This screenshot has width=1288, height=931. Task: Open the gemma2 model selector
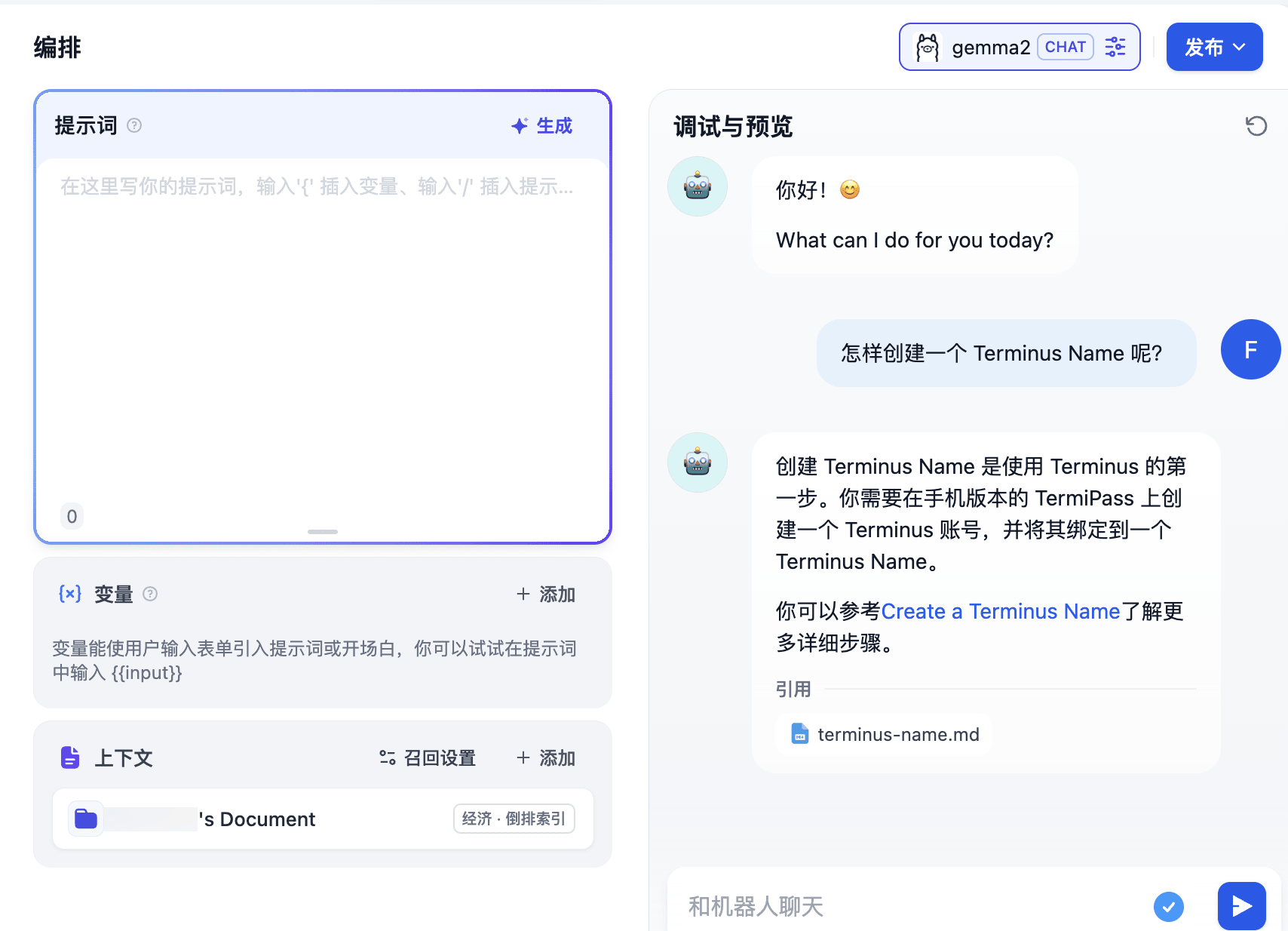[991, 46]
